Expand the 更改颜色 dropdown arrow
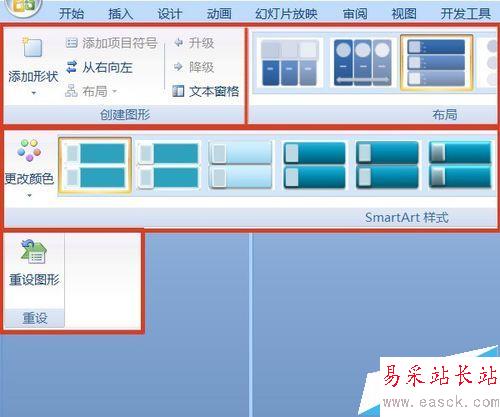The width and height of the screenshot is (500, 417). tap(29, 195)
